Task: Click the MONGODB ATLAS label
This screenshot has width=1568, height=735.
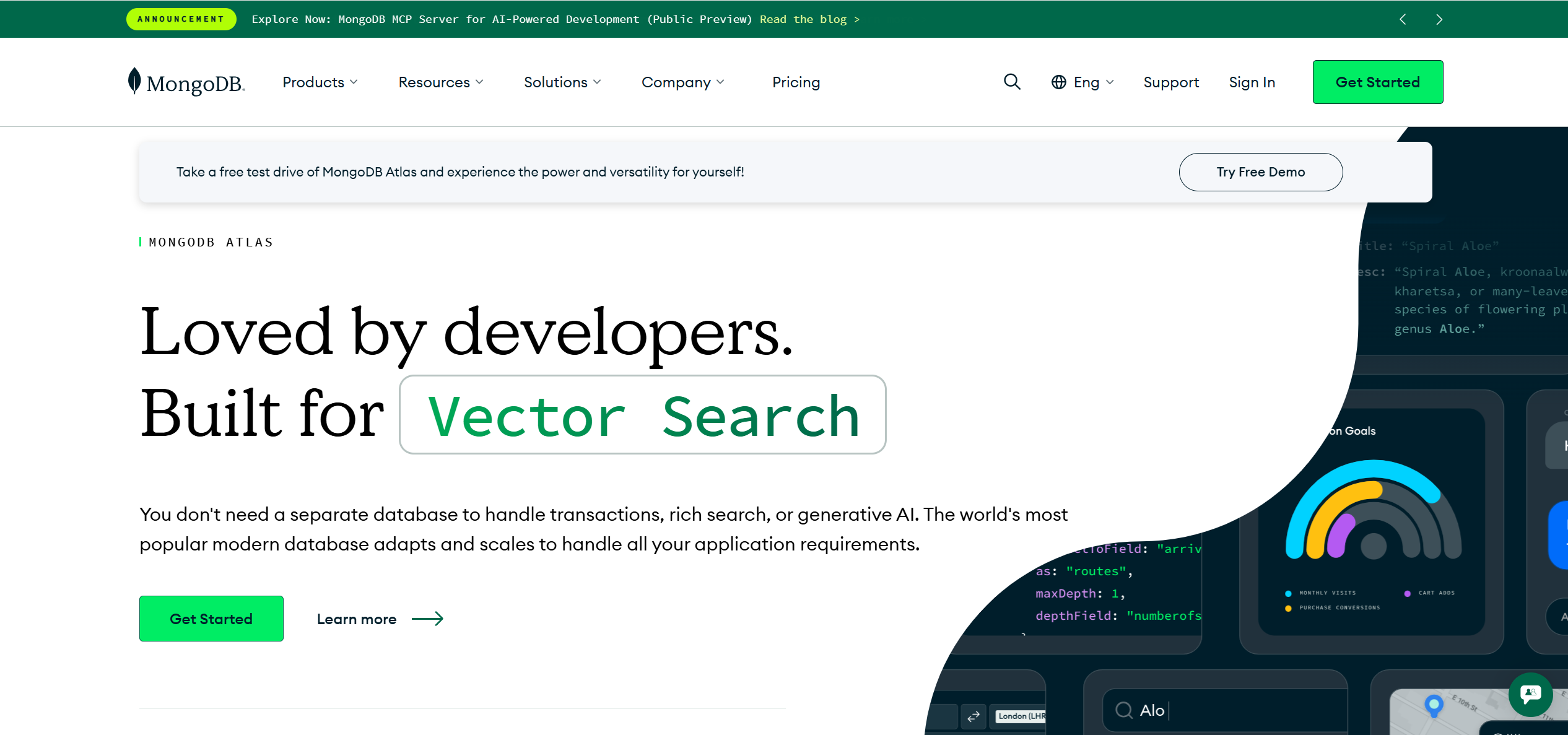Action: coord(211,242)
